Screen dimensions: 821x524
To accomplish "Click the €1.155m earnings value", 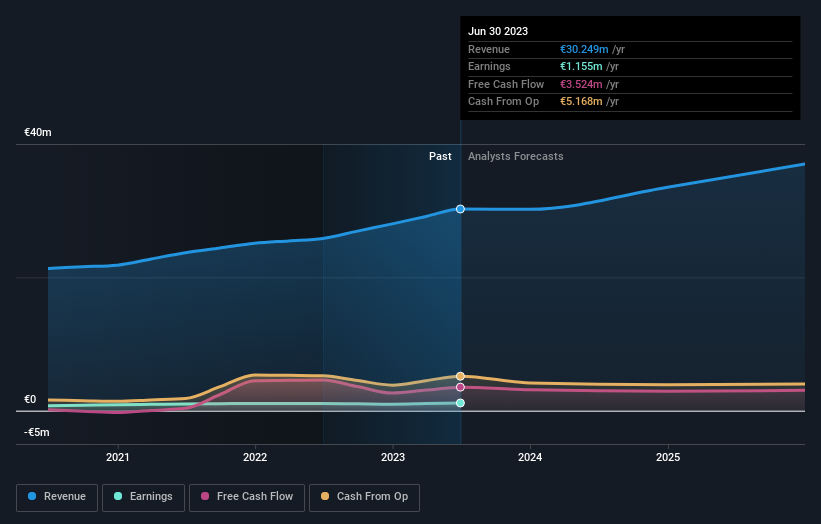I will [581, 66].
